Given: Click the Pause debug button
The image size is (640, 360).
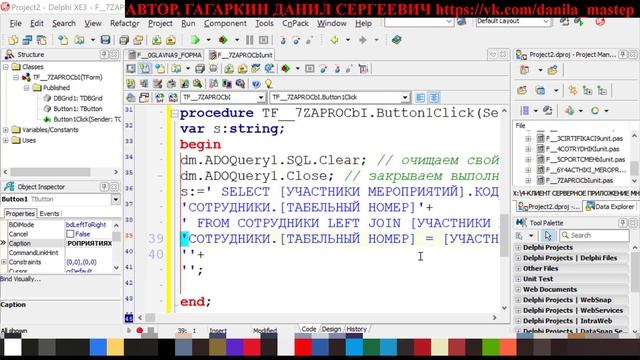Looking at the screenshot, I should tap(249, 40).
